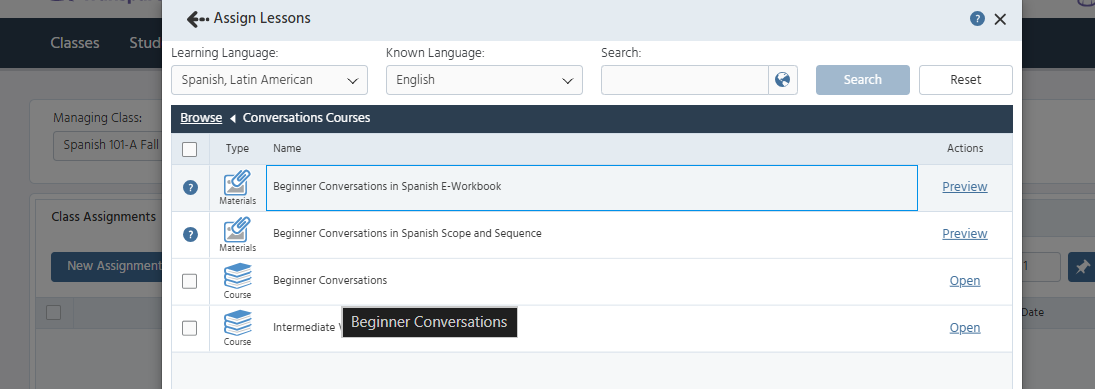Screen dimensions: 1095x389
Task: Open the Intermediate course row
Action: click(964, 328)
